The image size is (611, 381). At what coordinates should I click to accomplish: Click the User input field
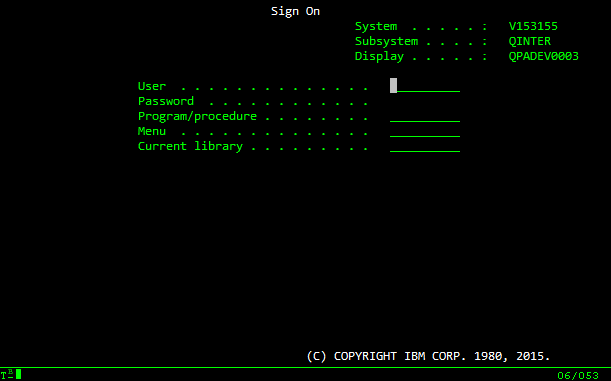point(425,86)
